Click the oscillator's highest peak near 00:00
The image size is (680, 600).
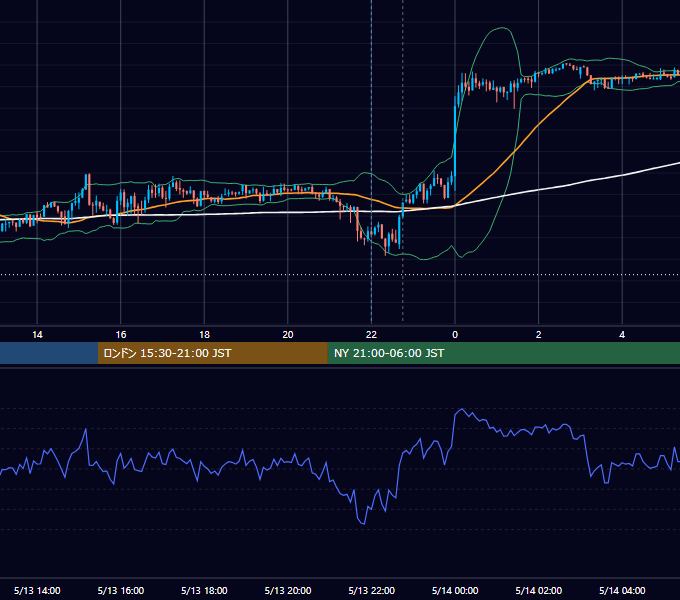tap(462, 409)
